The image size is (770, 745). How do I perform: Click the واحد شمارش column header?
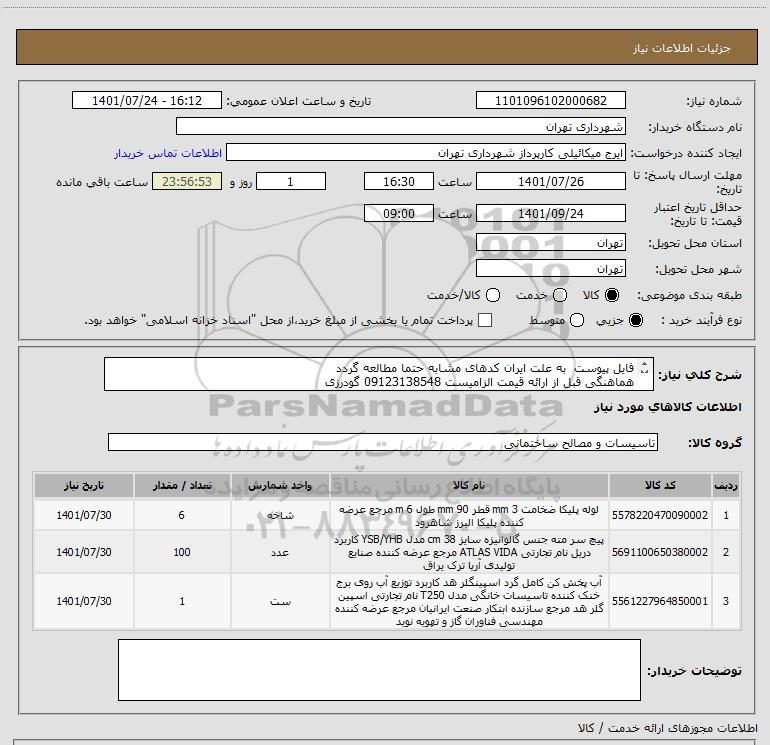click(x=280, y=485)
